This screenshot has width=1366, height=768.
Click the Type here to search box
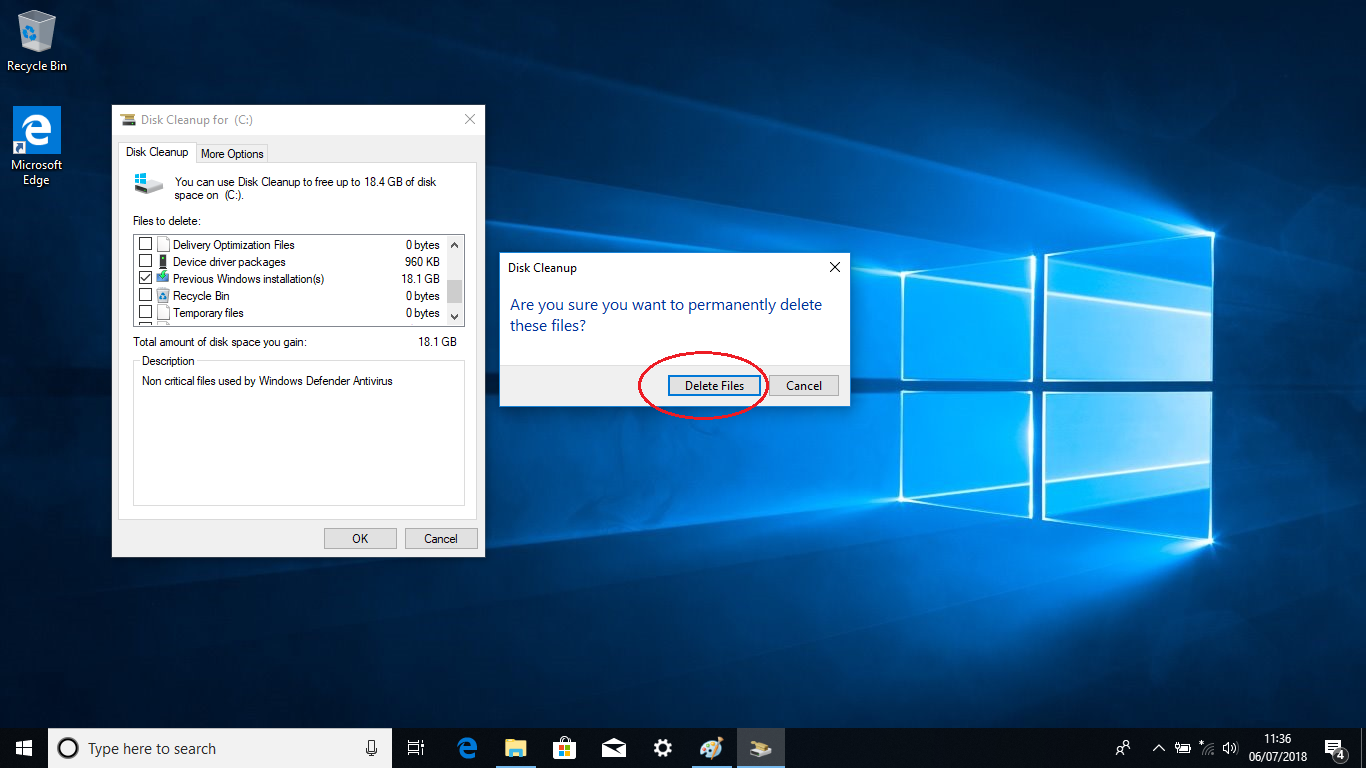click(x=218, y=748)
